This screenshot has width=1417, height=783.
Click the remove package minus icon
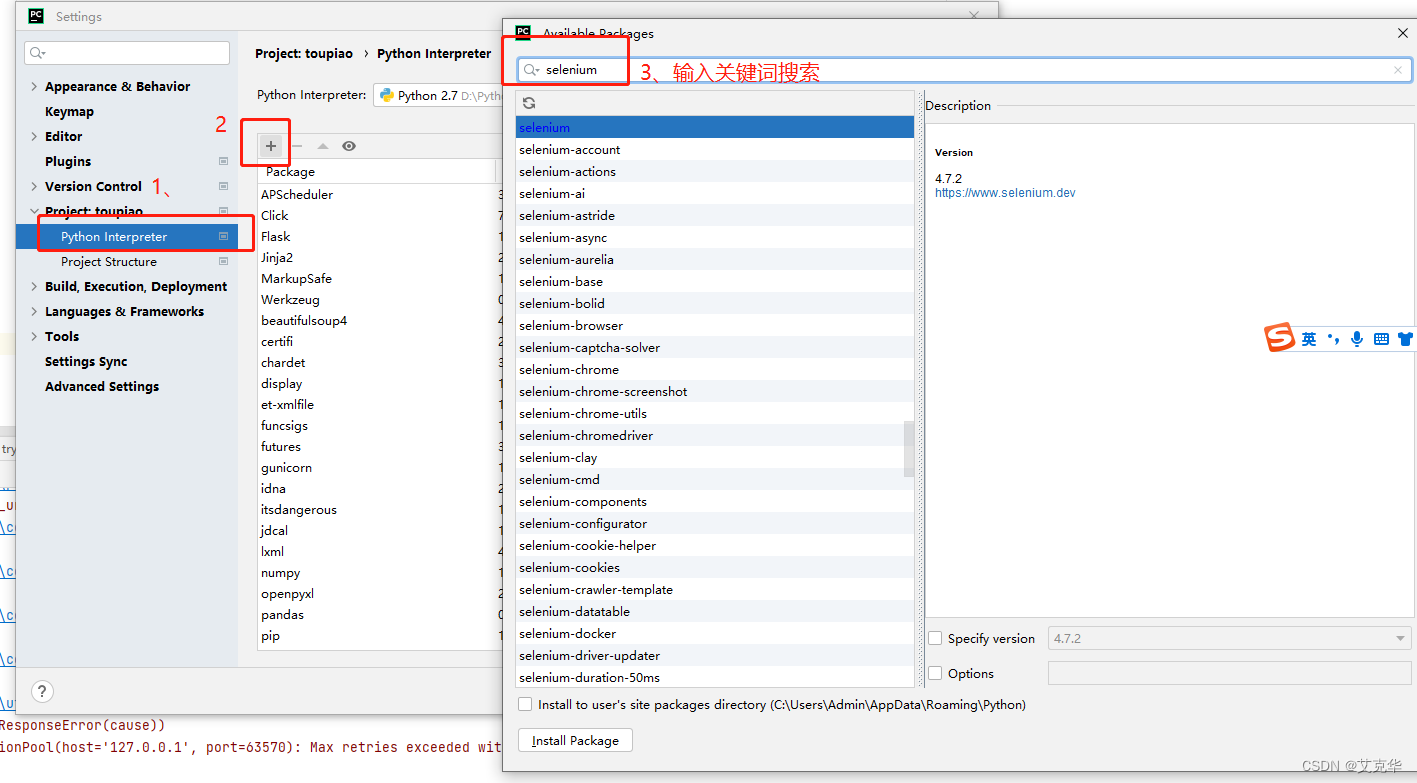tap(297, 146)
